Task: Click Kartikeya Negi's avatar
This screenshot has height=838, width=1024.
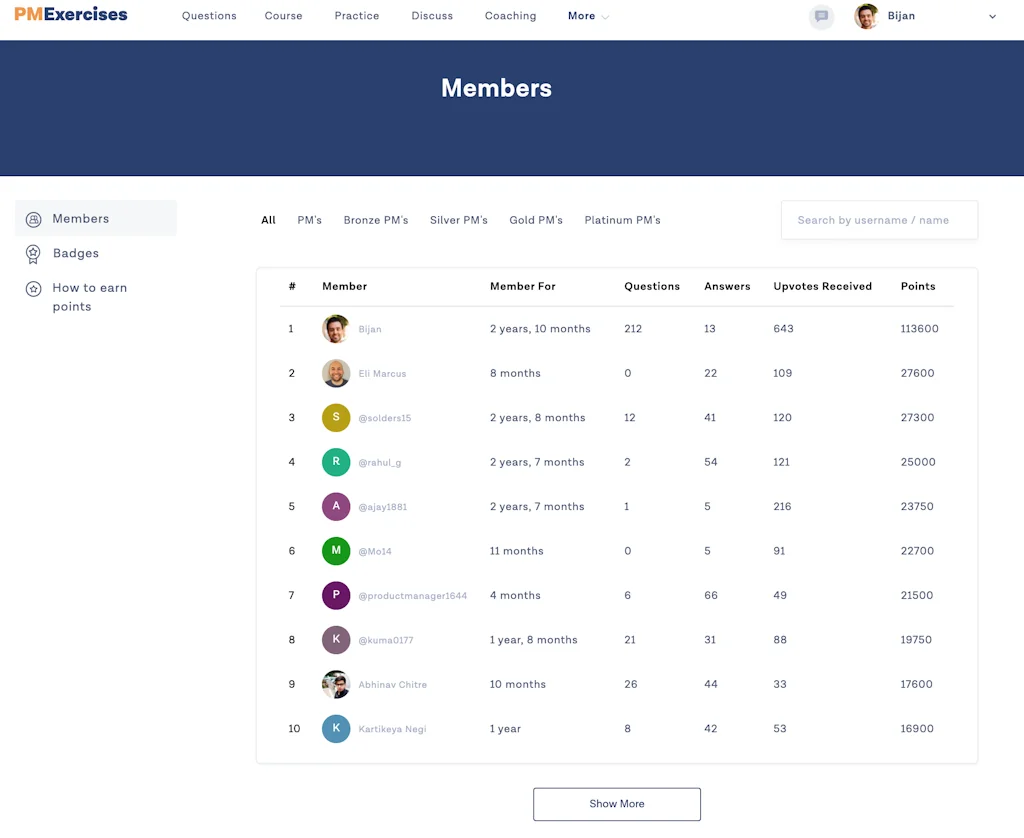Action: (335, 728)
